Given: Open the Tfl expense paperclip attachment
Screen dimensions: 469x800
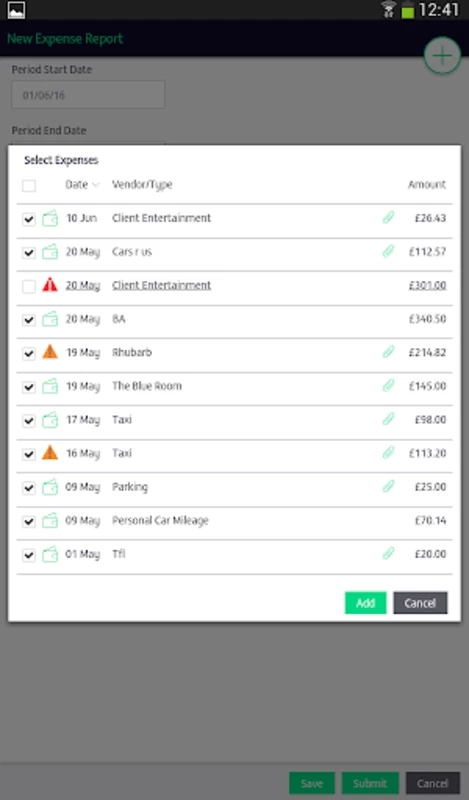Looking at the screenshot, I should coord(388,553).
